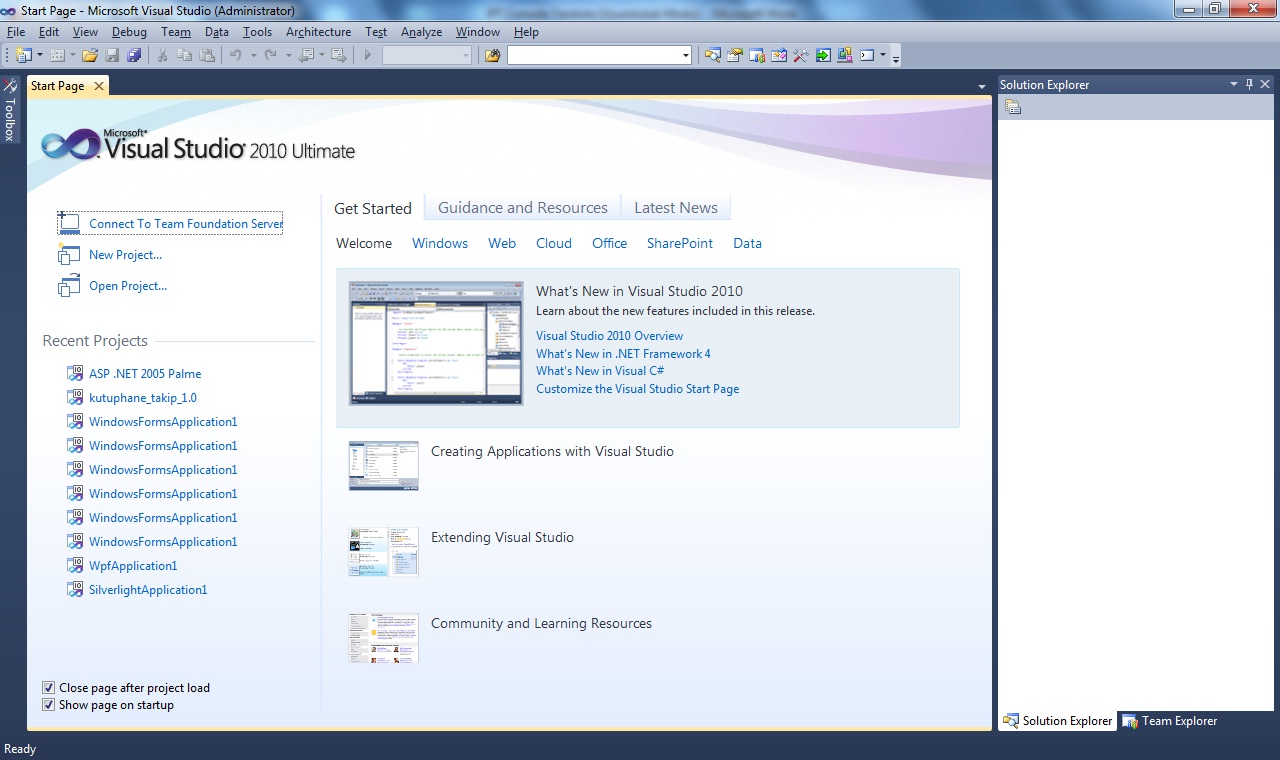Viewport: 1280px width, 760px height.
Task: Click the Navigate Backward toolbar icon
Action: (x=306, y=56)
